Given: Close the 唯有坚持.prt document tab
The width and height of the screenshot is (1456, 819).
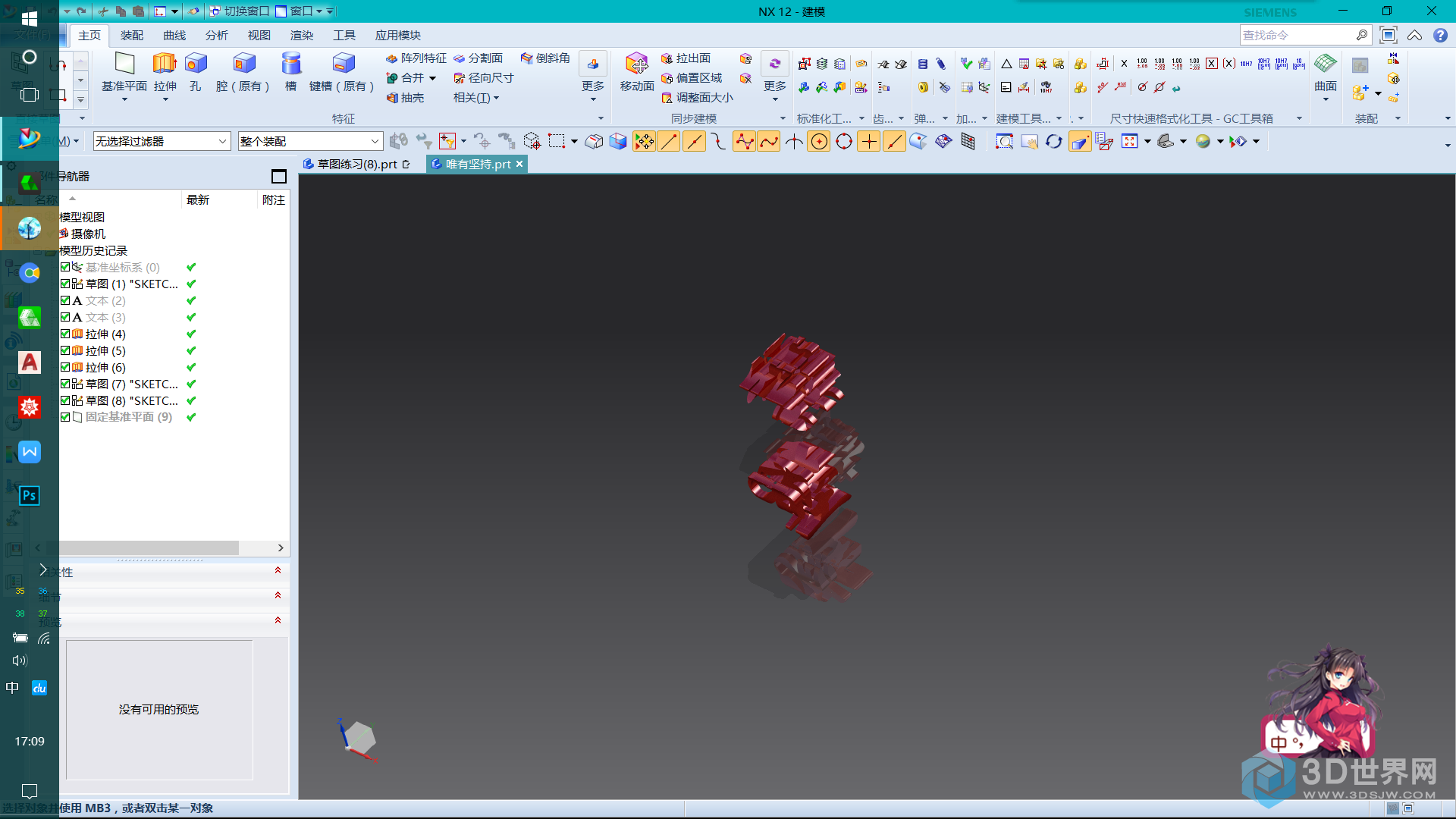Looking at the screenshot, I should click(519, 164).
